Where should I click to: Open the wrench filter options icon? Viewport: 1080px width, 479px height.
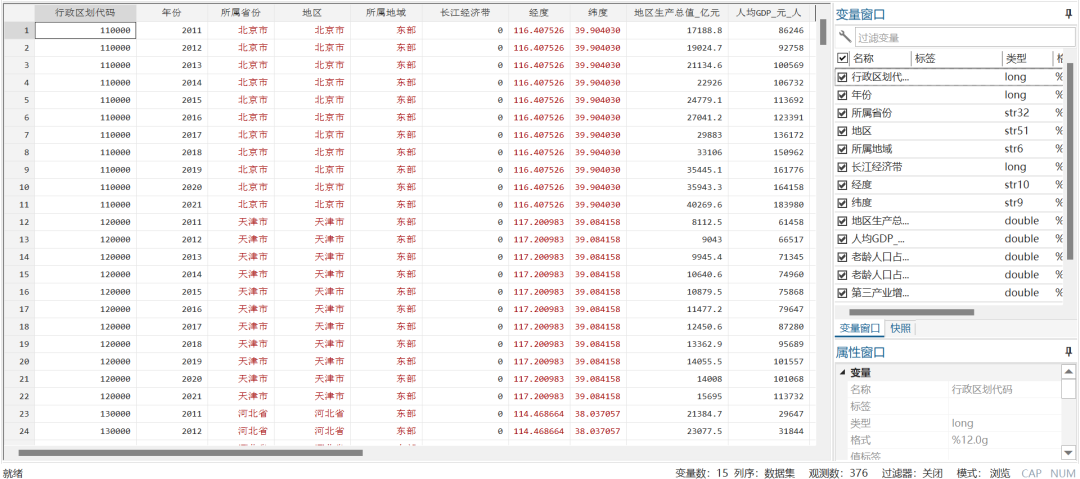[x=844, y=37]
